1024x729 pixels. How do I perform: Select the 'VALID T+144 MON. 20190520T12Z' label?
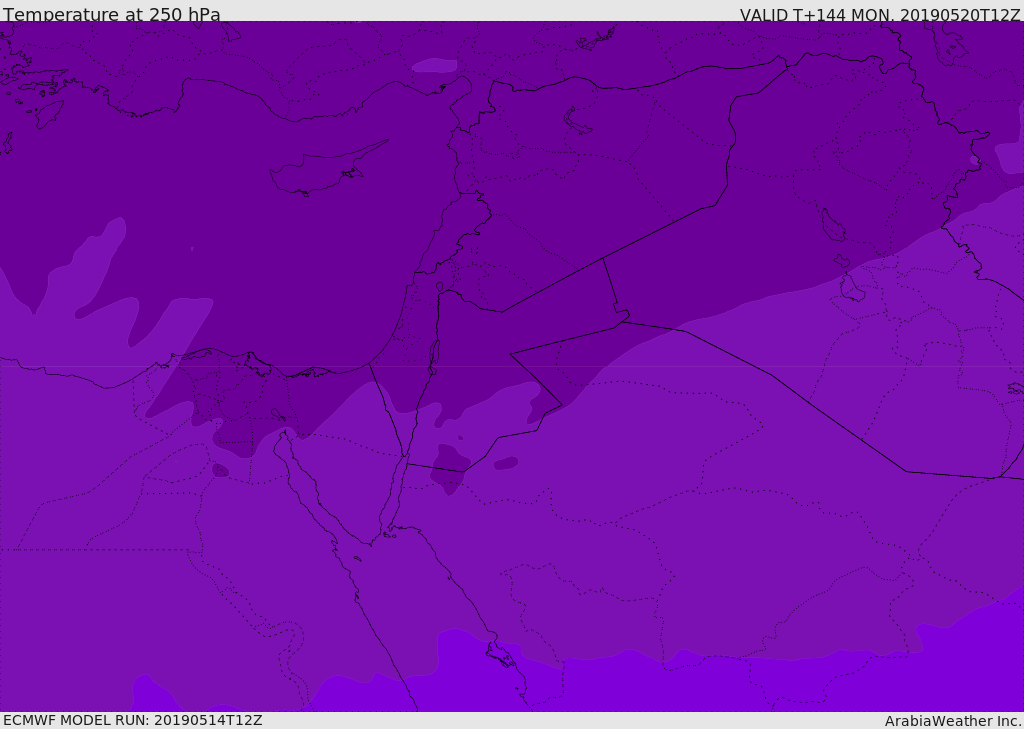pos(880,14)
